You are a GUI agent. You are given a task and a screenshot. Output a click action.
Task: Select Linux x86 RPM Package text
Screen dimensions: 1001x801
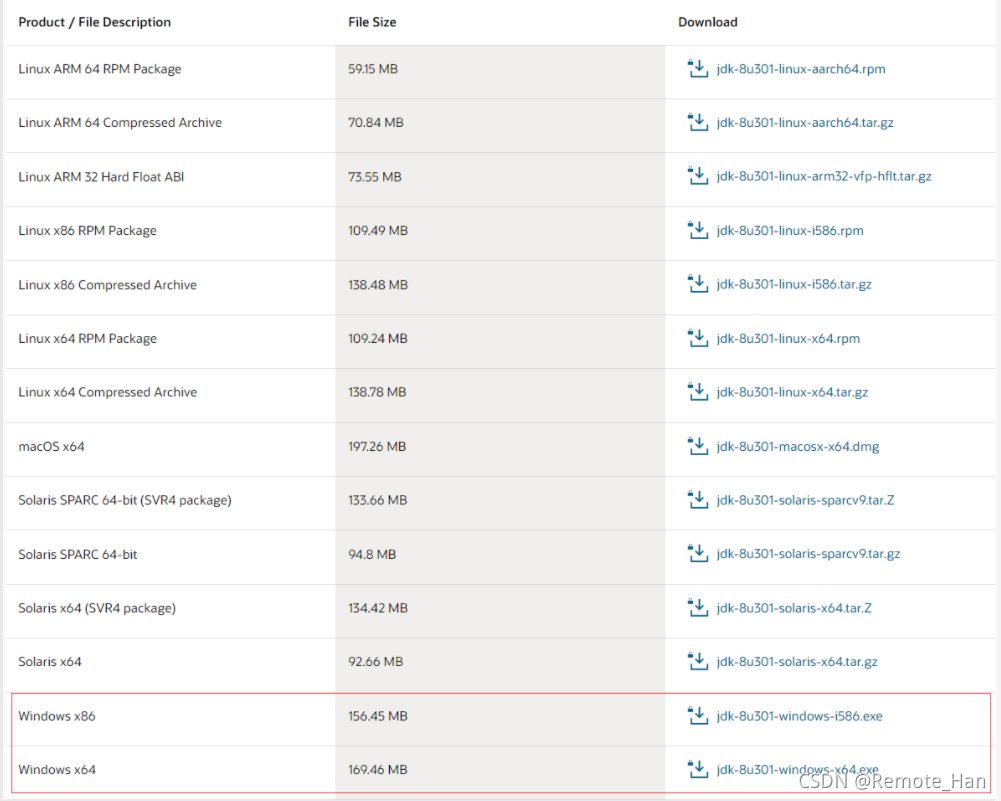pos(87,230)
